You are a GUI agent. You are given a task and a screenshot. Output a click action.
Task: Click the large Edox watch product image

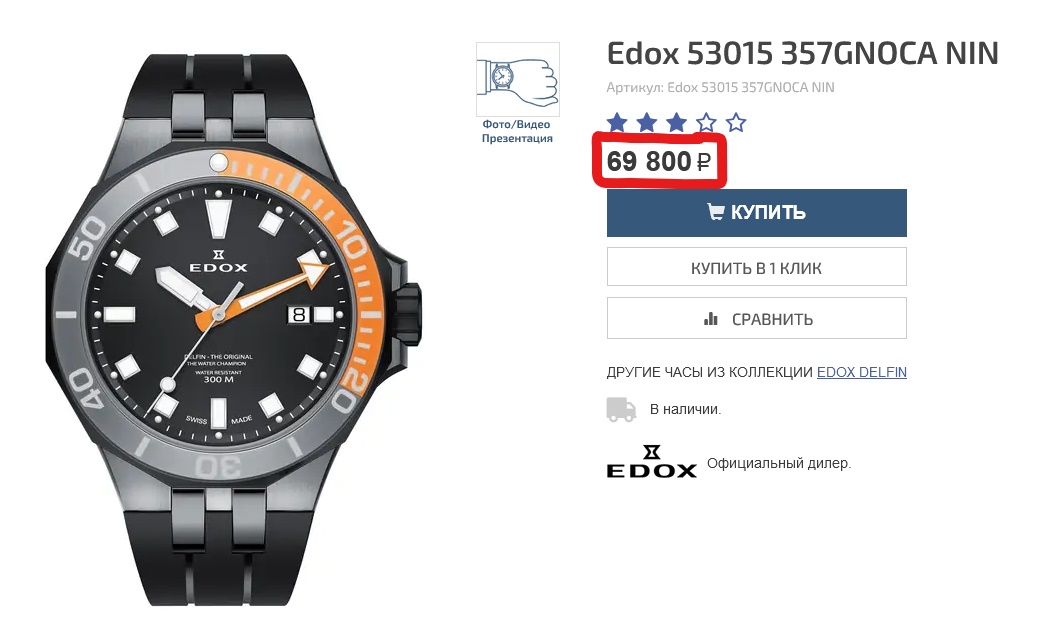234,330
